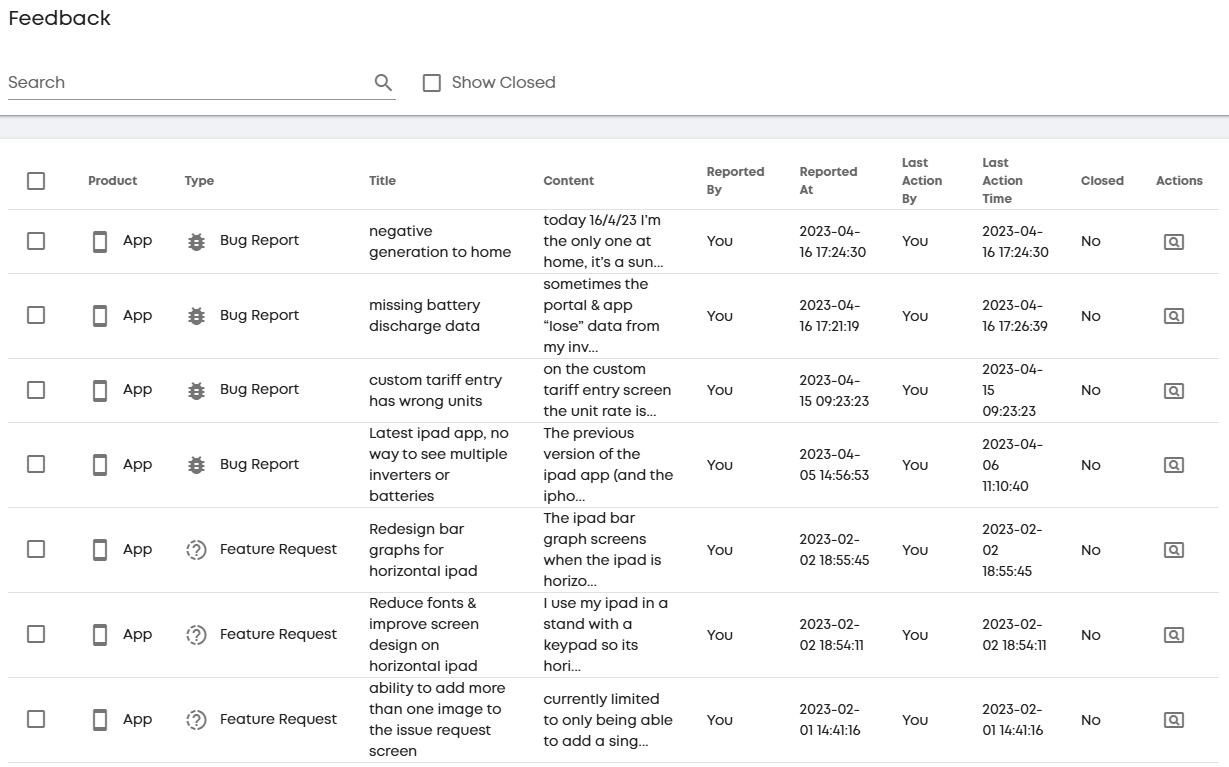Image resolution: width=1229 pixels, height=767 pixels.
Task: Click the Type column header
Action: click(x=199, y=181)
